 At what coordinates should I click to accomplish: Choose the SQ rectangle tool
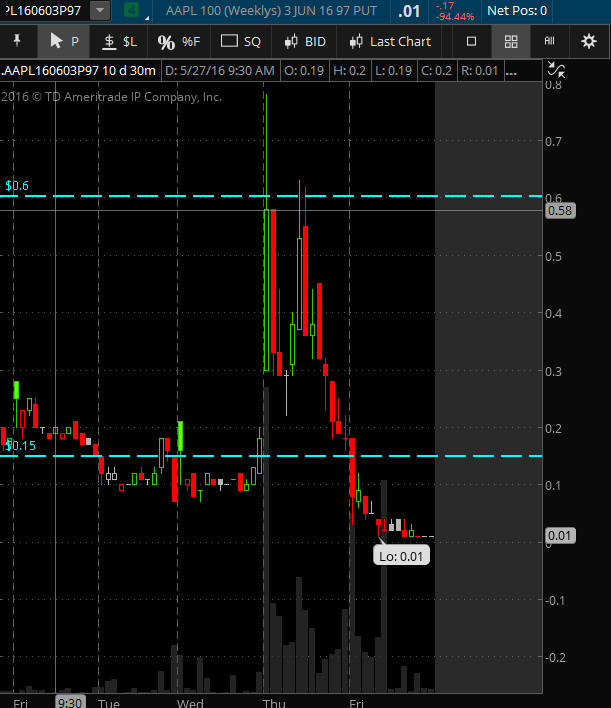pyautogui.click(x=241, y=42)
